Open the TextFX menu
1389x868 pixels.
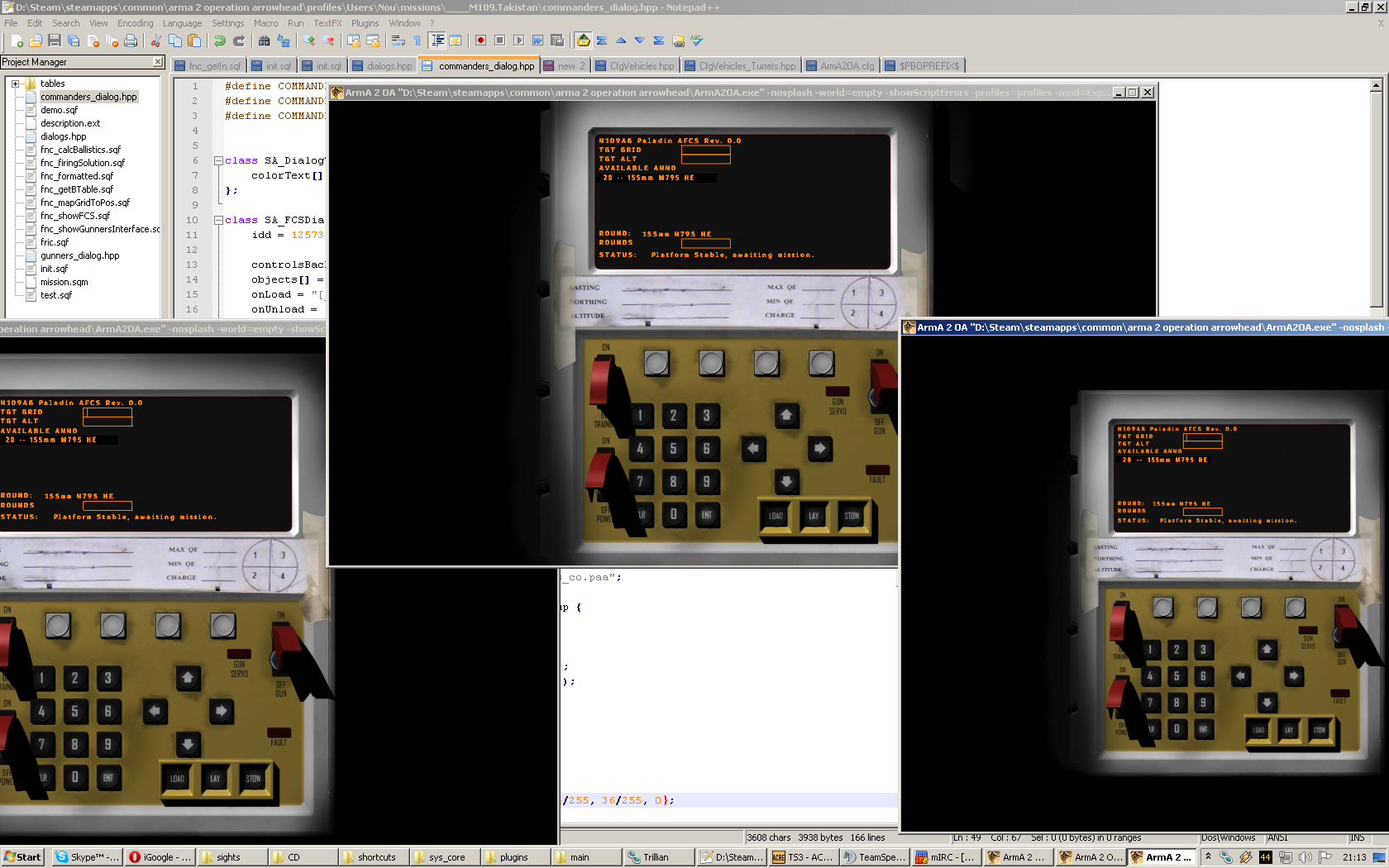coord(327,23)
